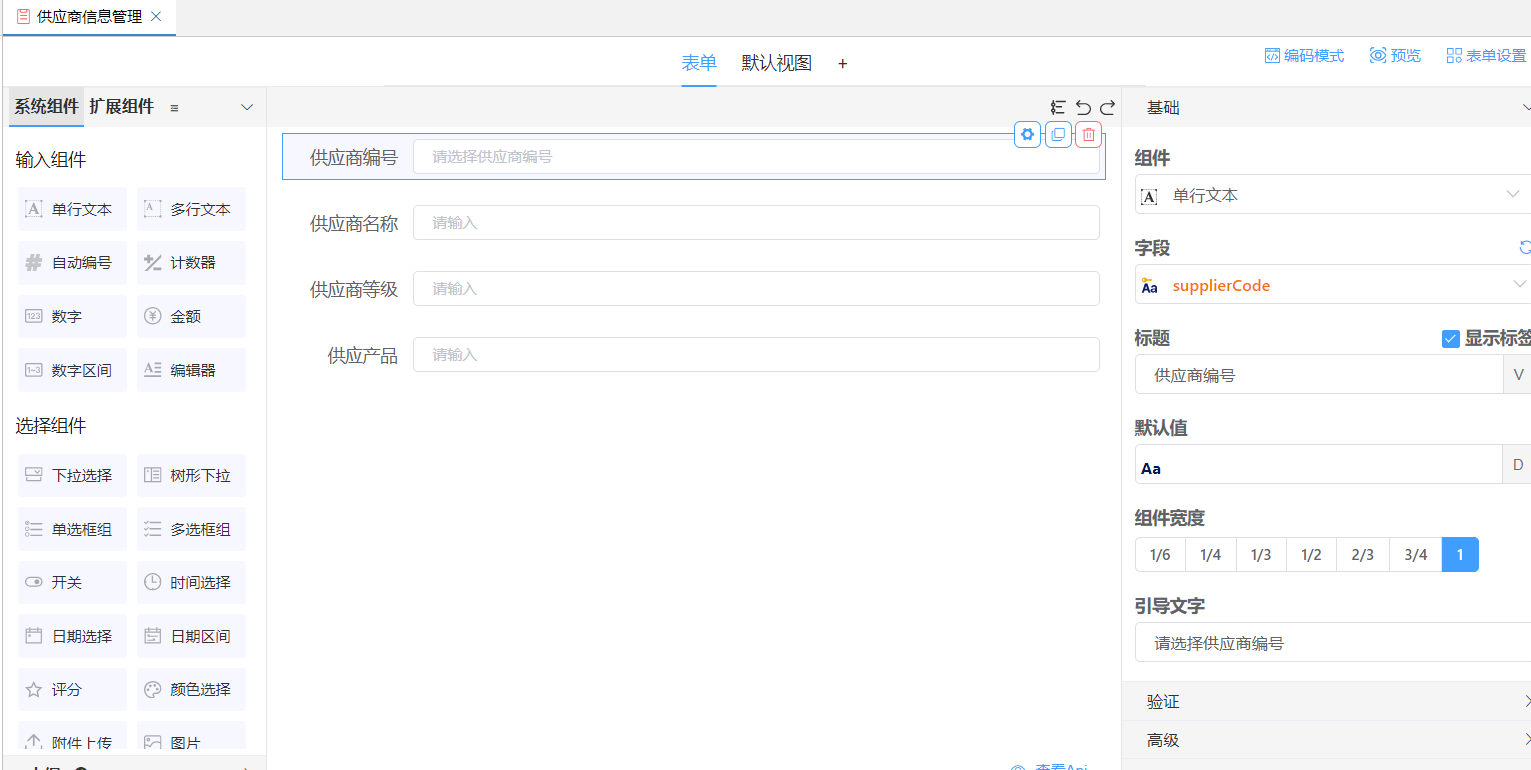Click the 引导文字 placeholder input field

[1330, 643]
